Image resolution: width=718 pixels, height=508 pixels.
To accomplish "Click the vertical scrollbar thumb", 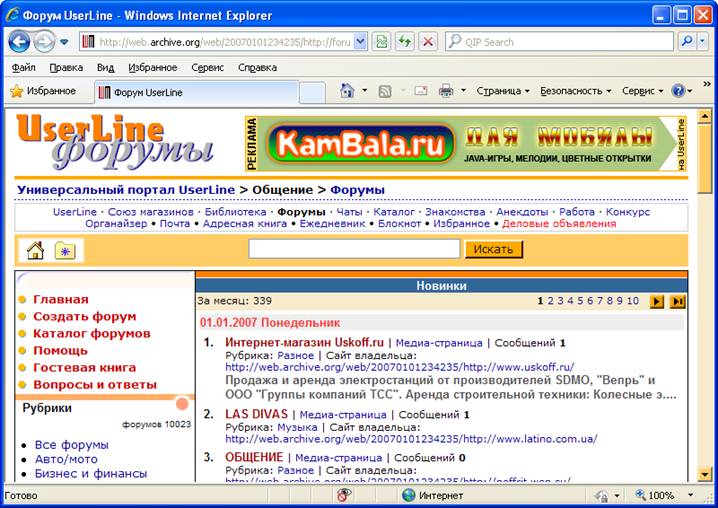I will (705, 158).
